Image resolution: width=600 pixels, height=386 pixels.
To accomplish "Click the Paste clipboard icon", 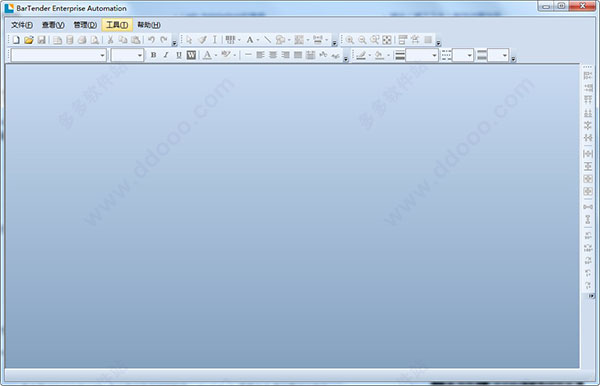I will point(135,40).
